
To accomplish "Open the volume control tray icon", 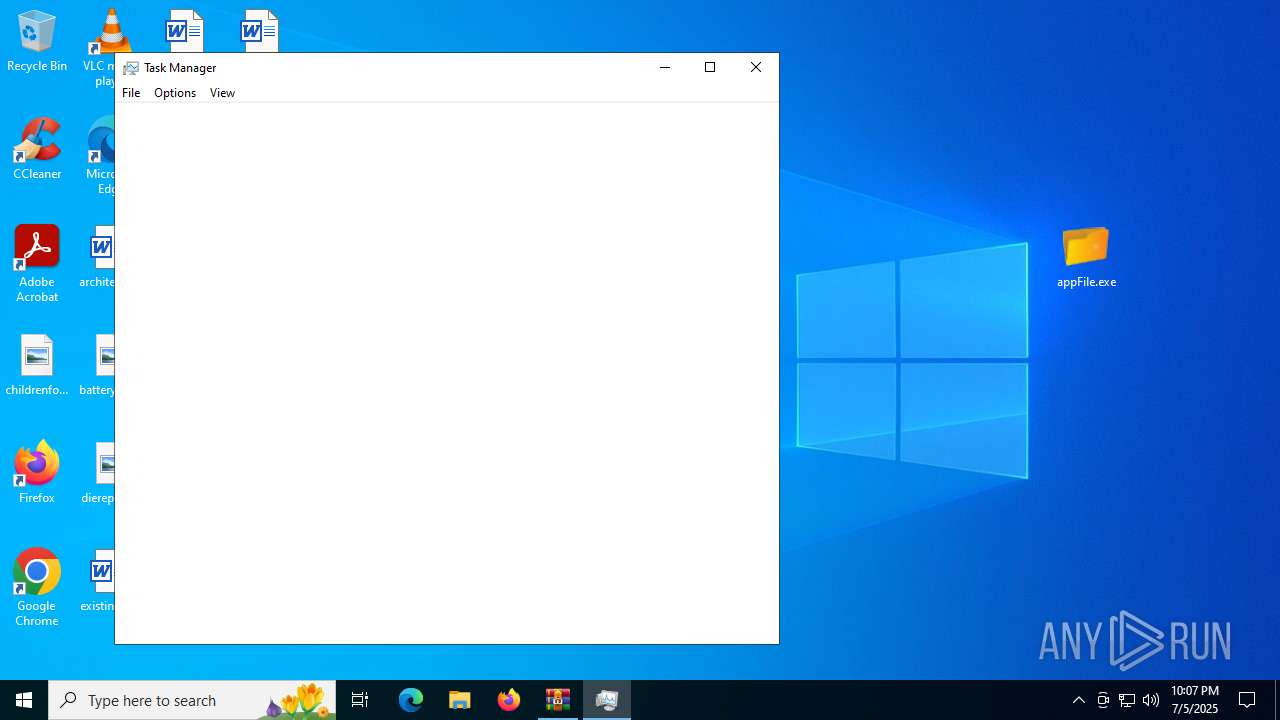I will tap(1151, 700).
